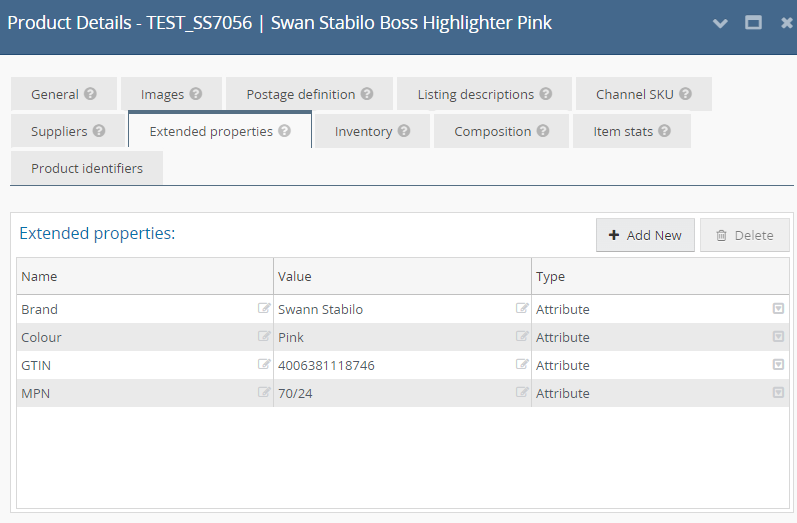The image size is (797, 523).
Task: Click help icon on Item stats tab
Action: pos(665,131)
